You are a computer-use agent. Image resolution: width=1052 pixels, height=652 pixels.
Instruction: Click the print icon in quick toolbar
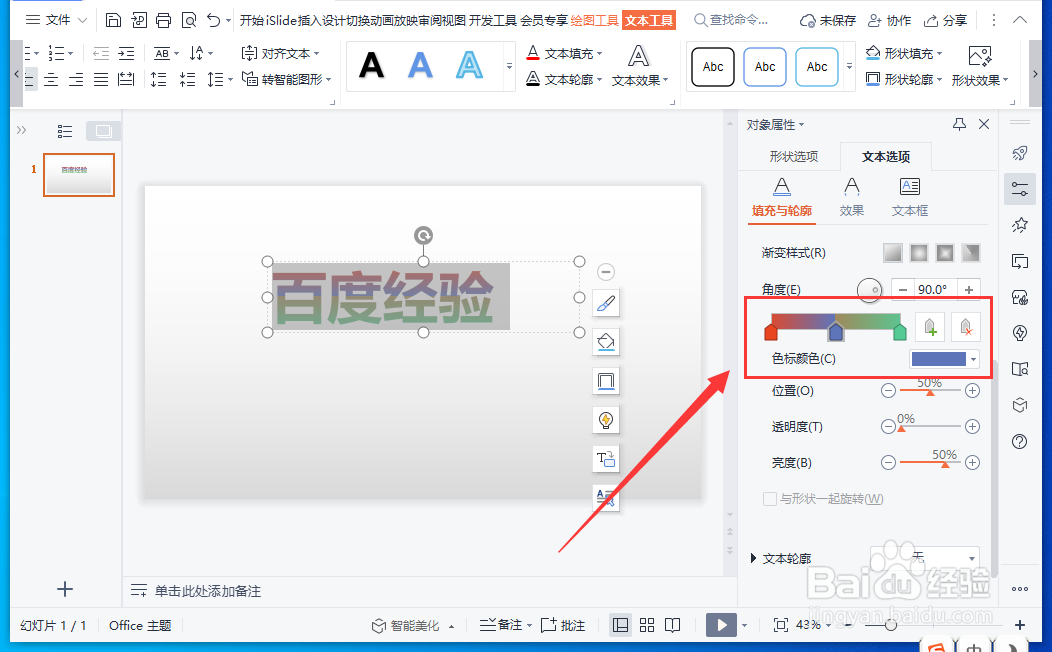point(163,20)
